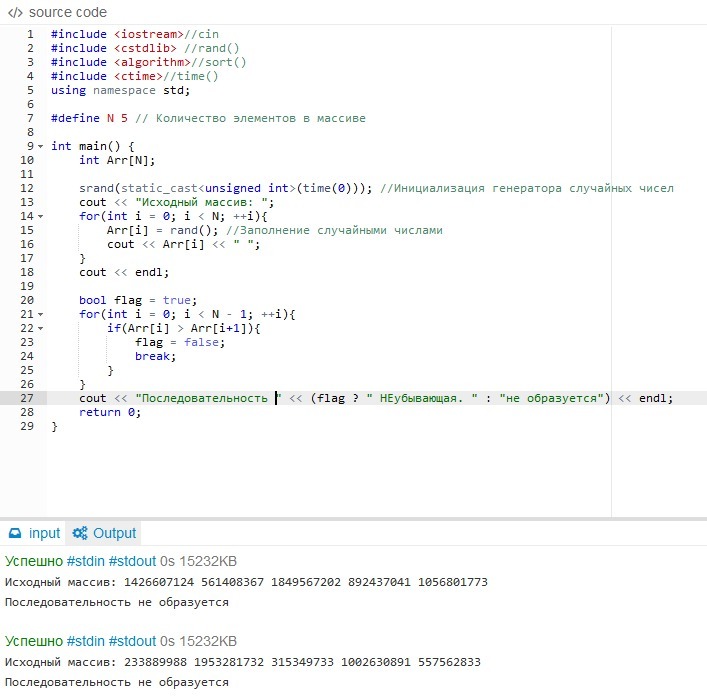Click 'cout << "Исходный массив: "' line

[x=176, y=202]
